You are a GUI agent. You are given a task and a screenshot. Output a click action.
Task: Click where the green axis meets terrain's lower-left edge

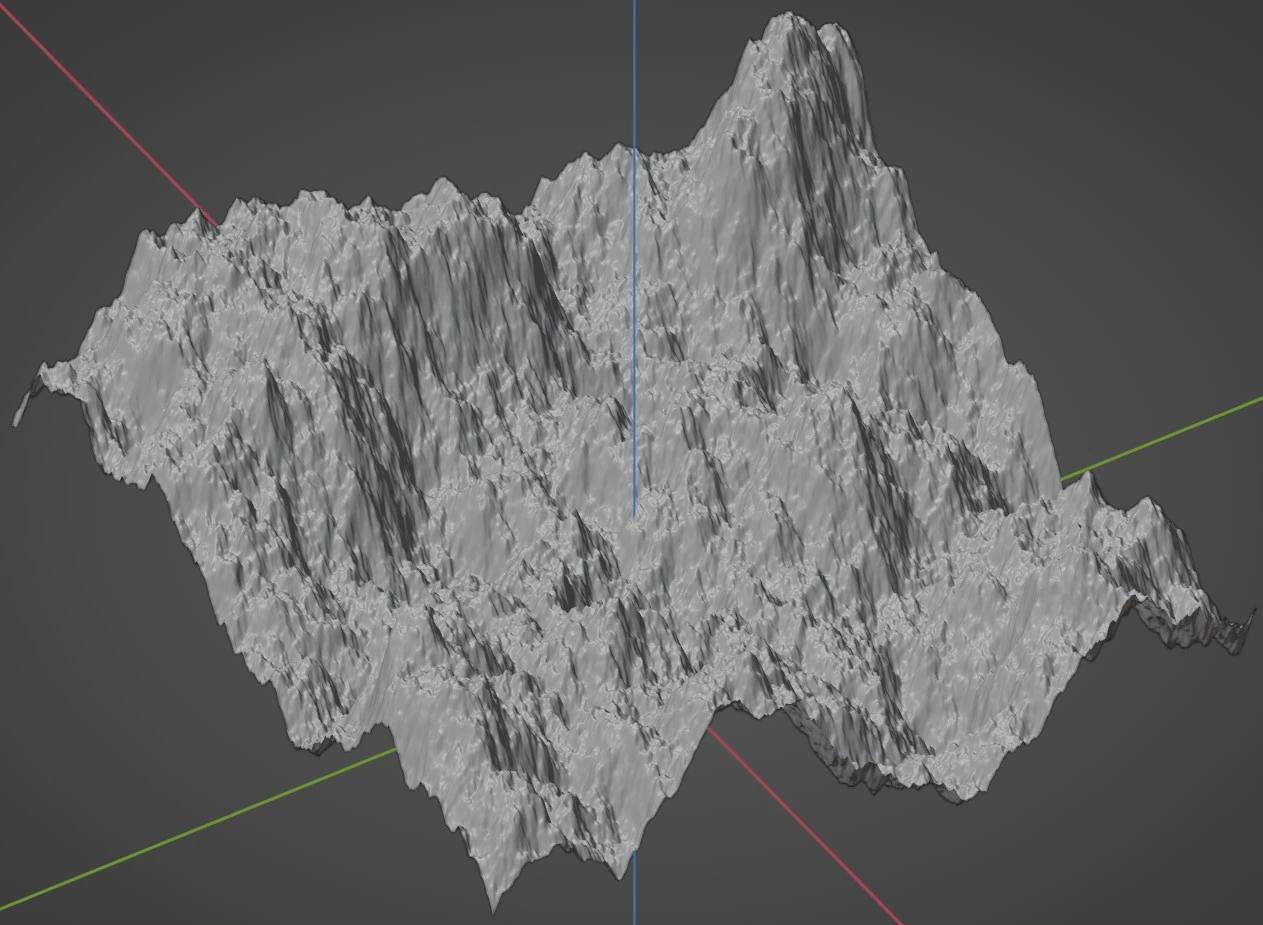pyautogui.click(x=395, y=751)
